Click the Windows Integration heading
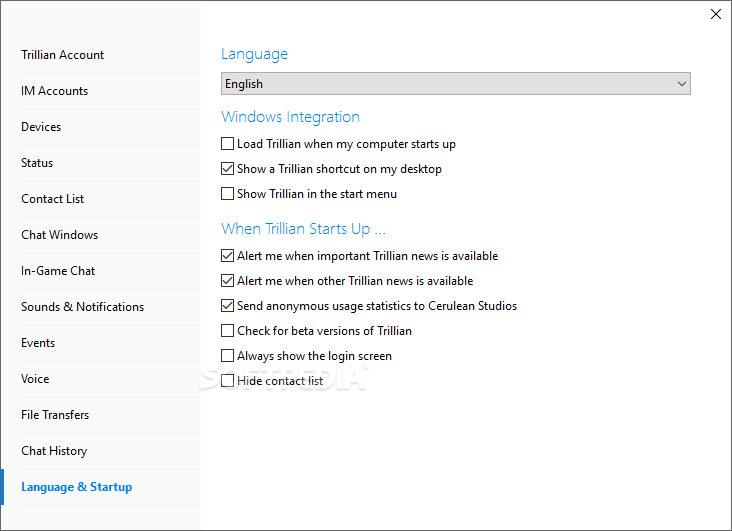This screenshot has width=732, height=531. point(290,117)
